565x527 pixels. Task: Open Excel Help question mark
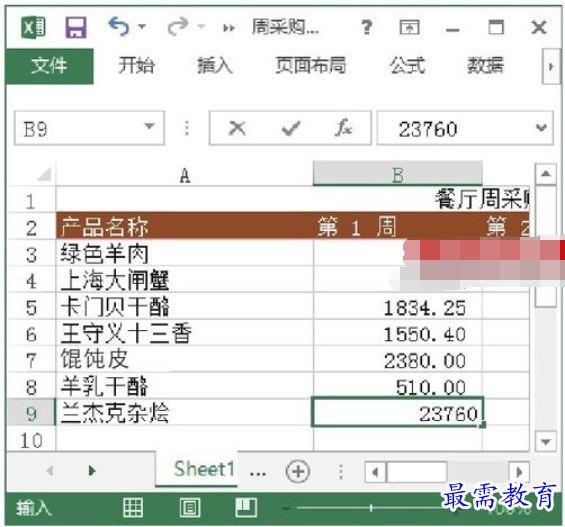point(367,27)
